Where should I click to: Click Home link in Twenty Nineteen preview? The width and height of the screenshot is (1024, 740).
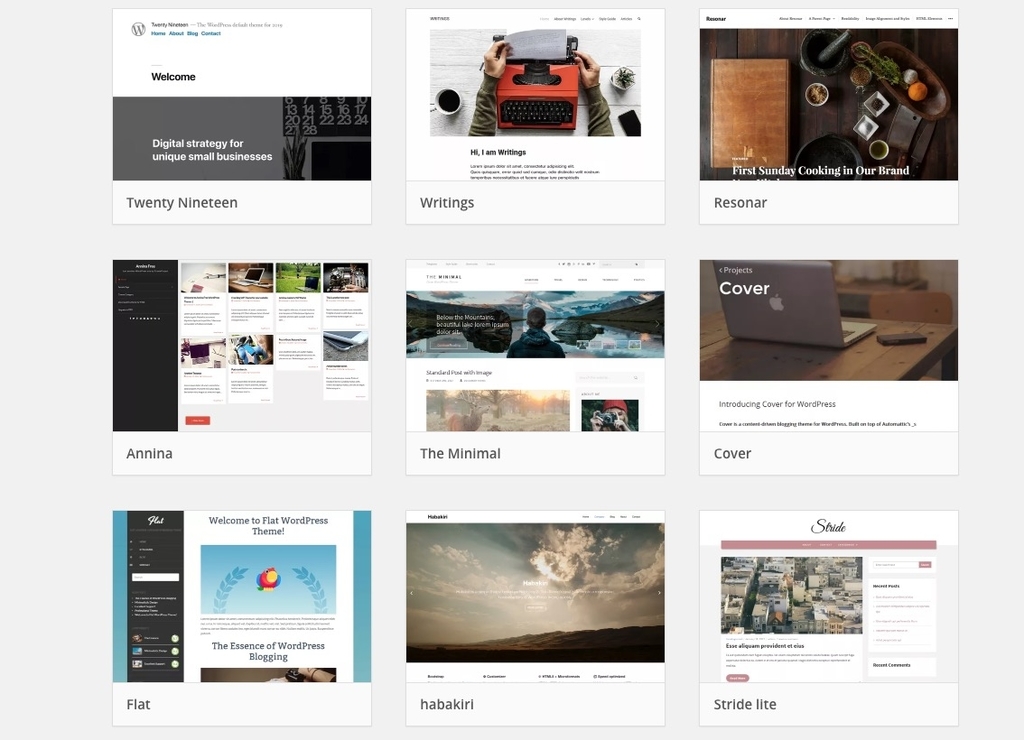158,33
